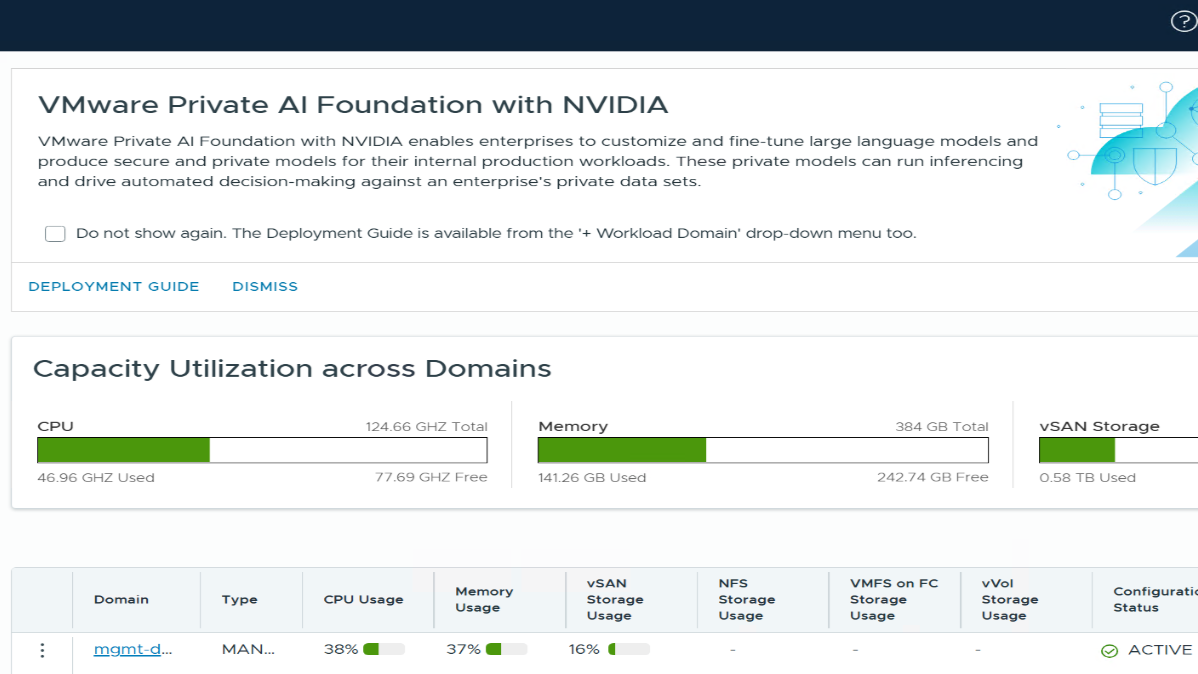
Task: Open the help icon in header
Action: (x=1183, y=22)
